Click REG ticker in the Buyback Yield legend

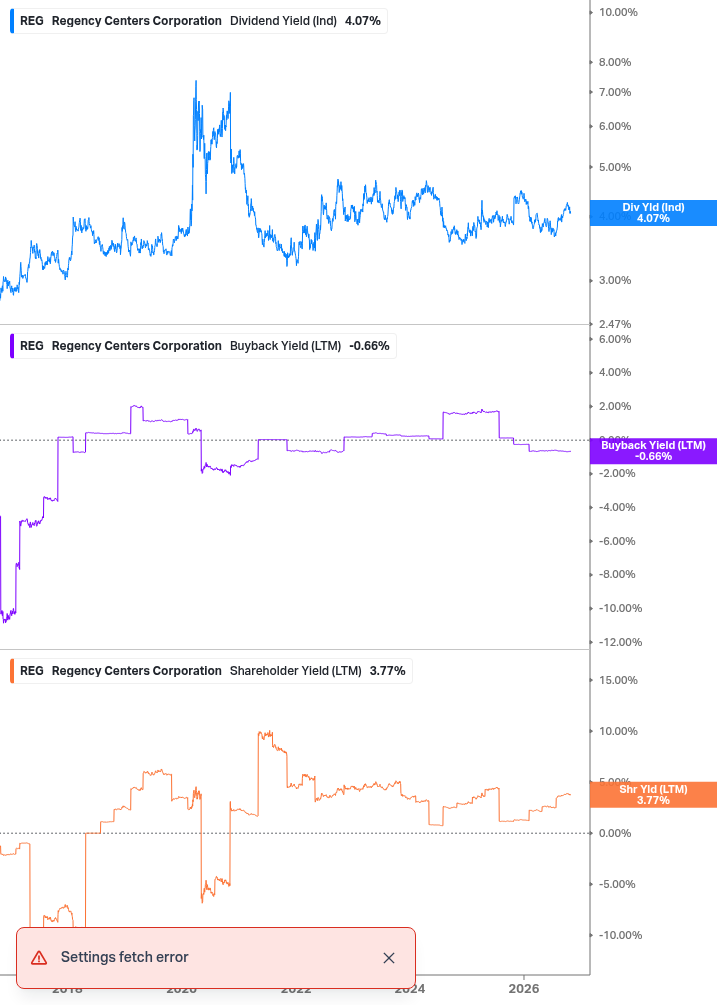click(31, 345)
